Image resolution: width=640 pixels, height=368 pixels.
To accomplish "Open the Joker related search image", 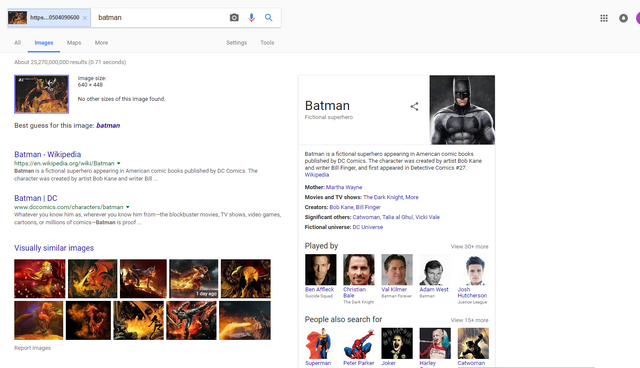I will click(397, 343).
